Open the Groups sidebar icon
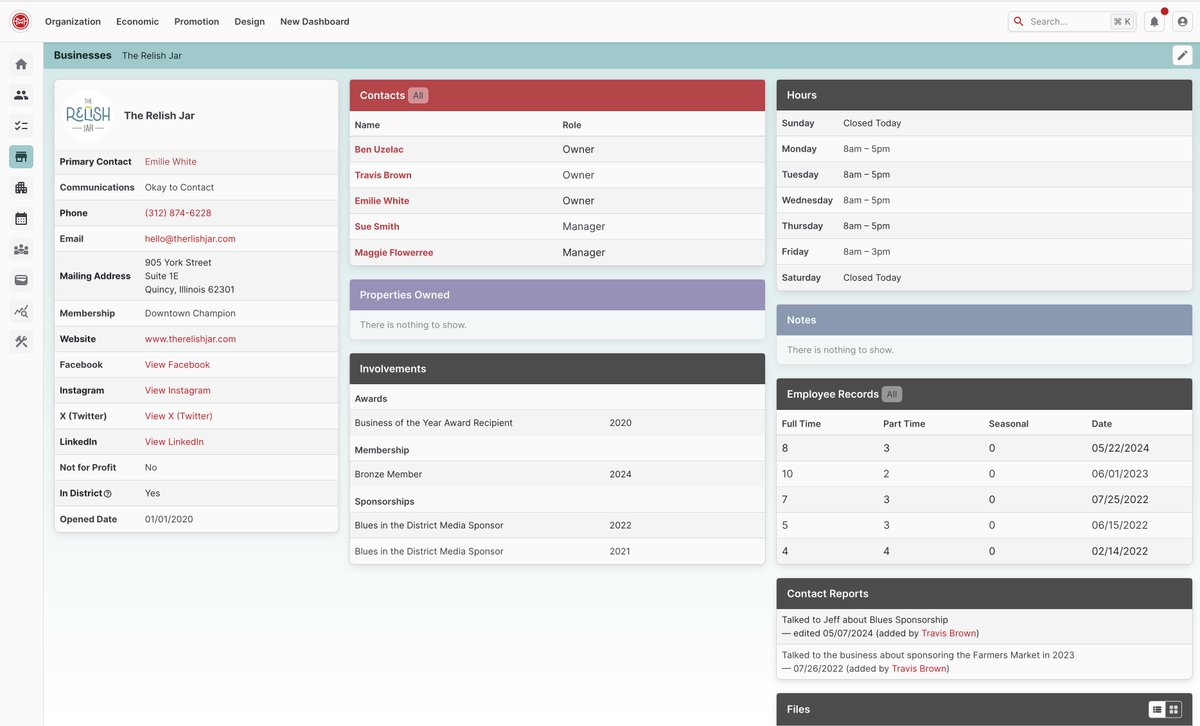This screenshot has height=726, width=1200. coord(21,250)
